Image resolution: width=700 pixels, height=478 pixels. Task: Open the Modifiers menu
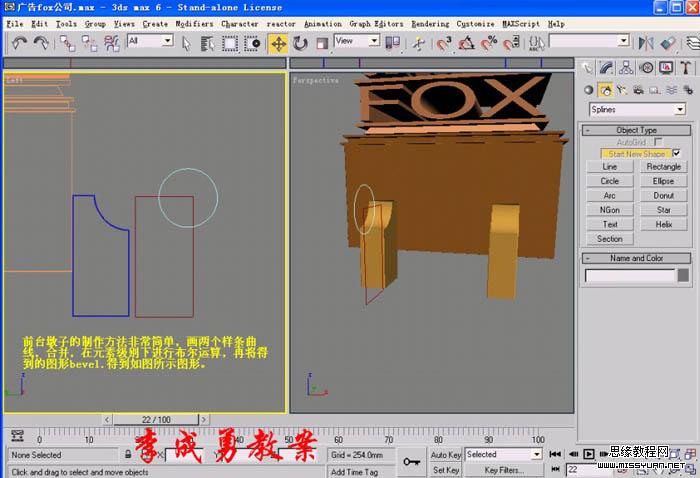[x=193, y=23]
